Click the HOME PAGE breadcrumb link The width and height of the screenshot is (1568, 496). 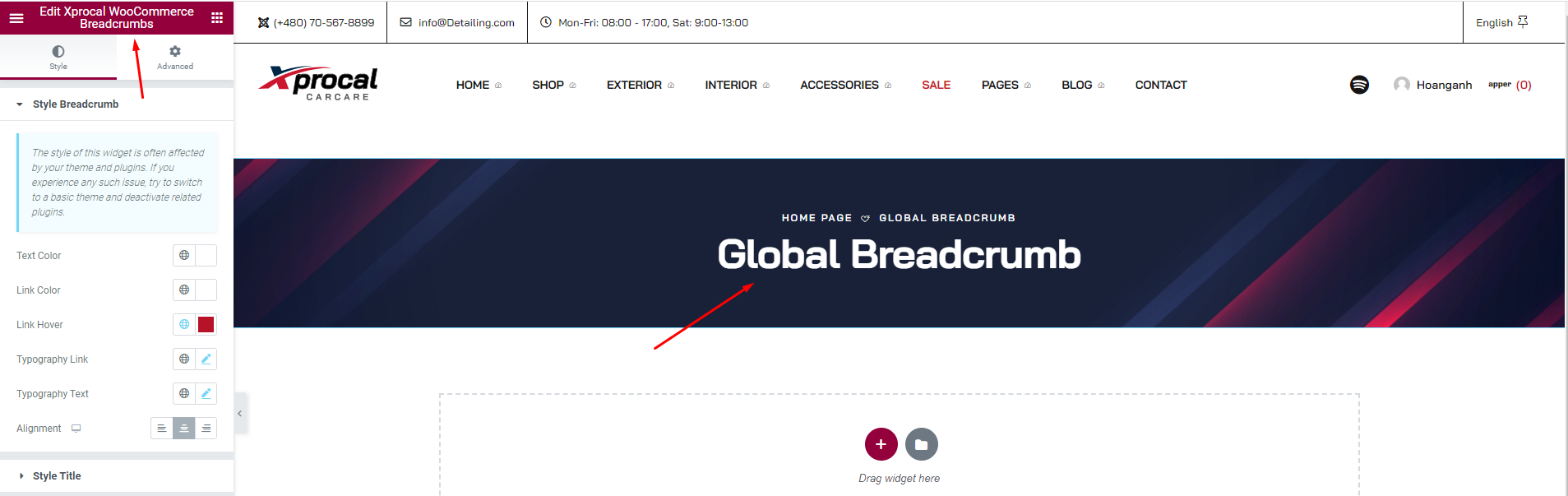(x=816, y=218)
